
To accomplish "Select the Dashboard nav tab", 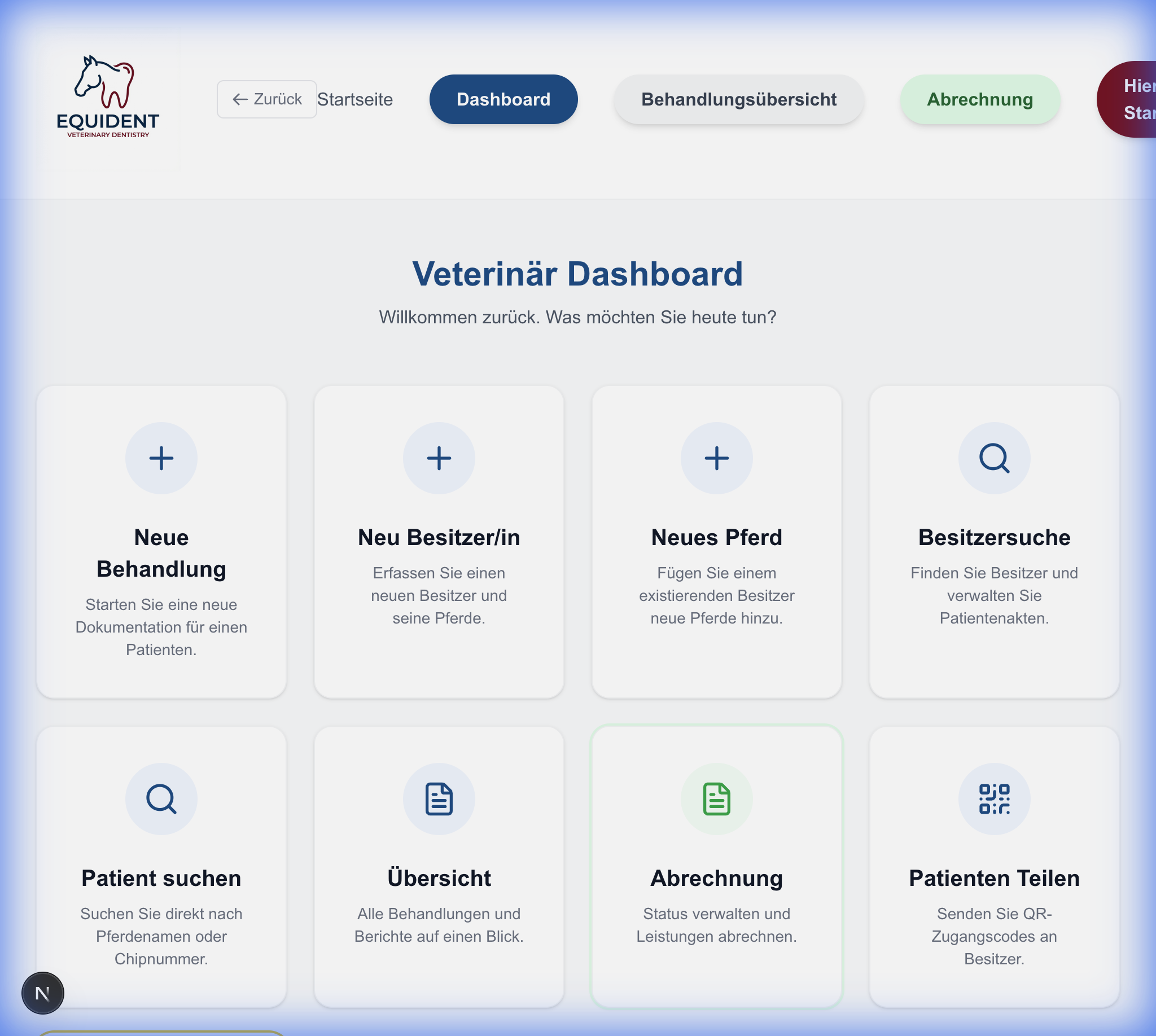I will [503, 99].
